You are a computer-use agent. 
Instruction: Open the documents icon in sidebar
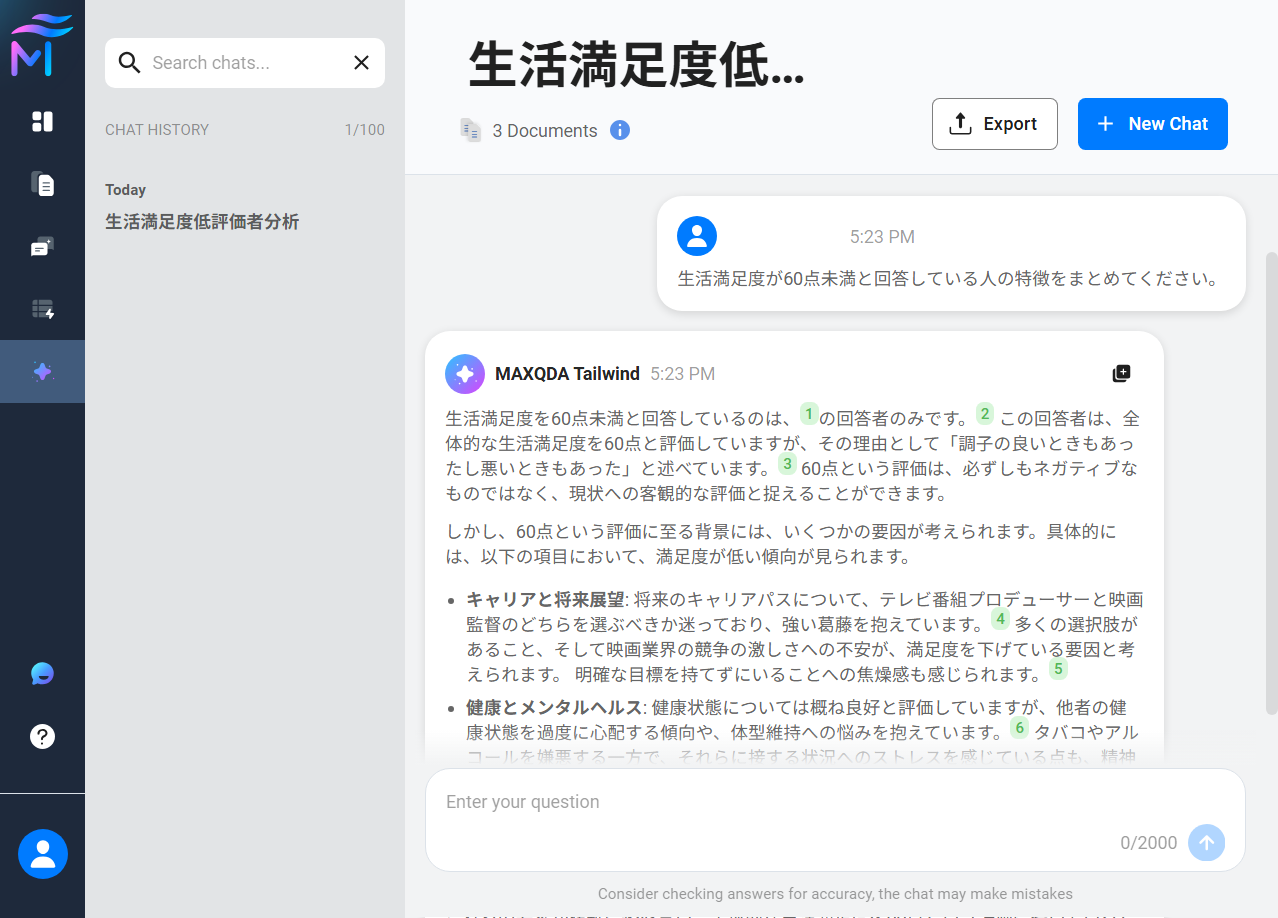(42, 184)
